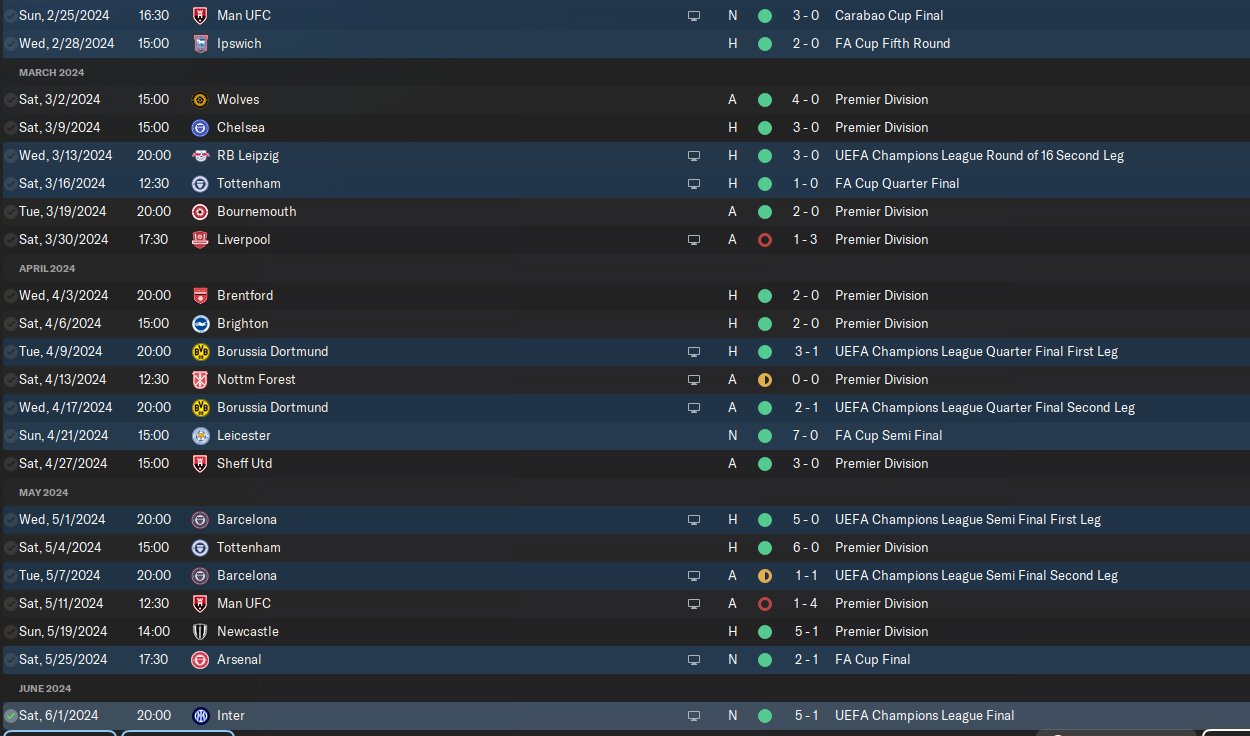Click the Inter club badge

(200, 715)
